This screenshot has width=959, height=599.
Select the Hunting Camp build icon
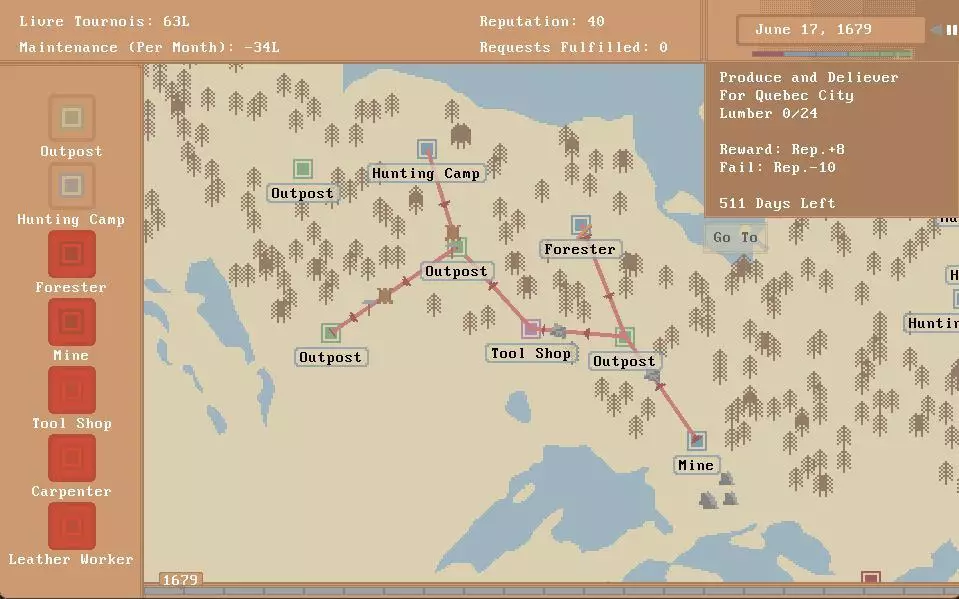tap(71, 186)
